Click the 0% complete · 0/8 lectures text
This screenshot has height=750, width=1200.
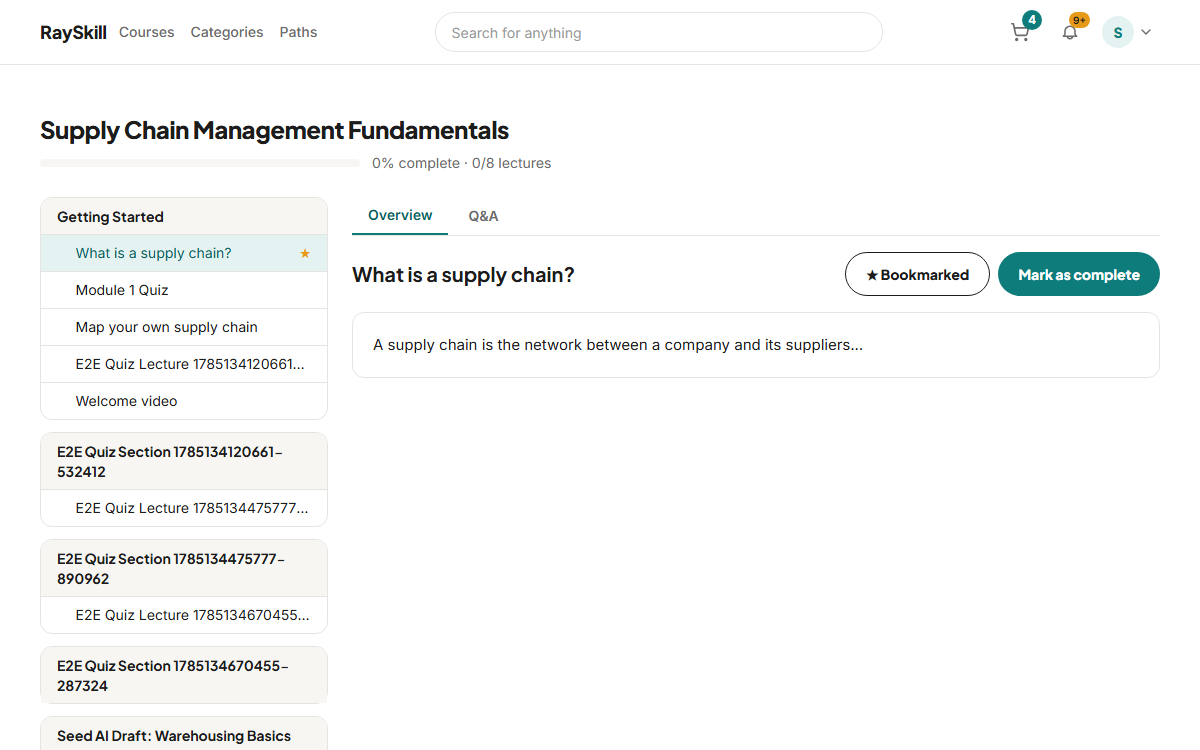tap(461, 163)
